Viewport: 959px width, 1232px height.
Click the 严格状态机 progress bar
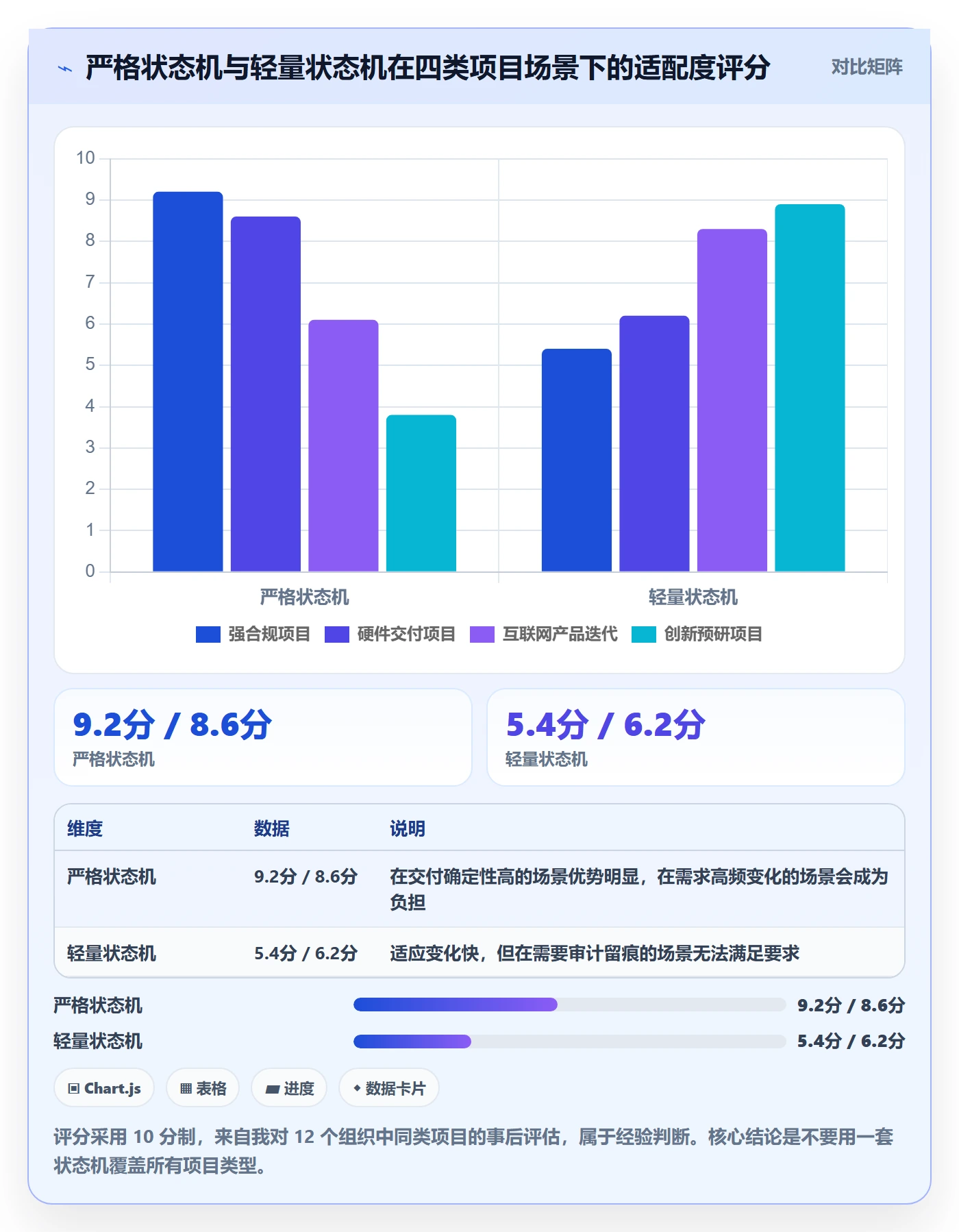click(x=569, y=1005)
